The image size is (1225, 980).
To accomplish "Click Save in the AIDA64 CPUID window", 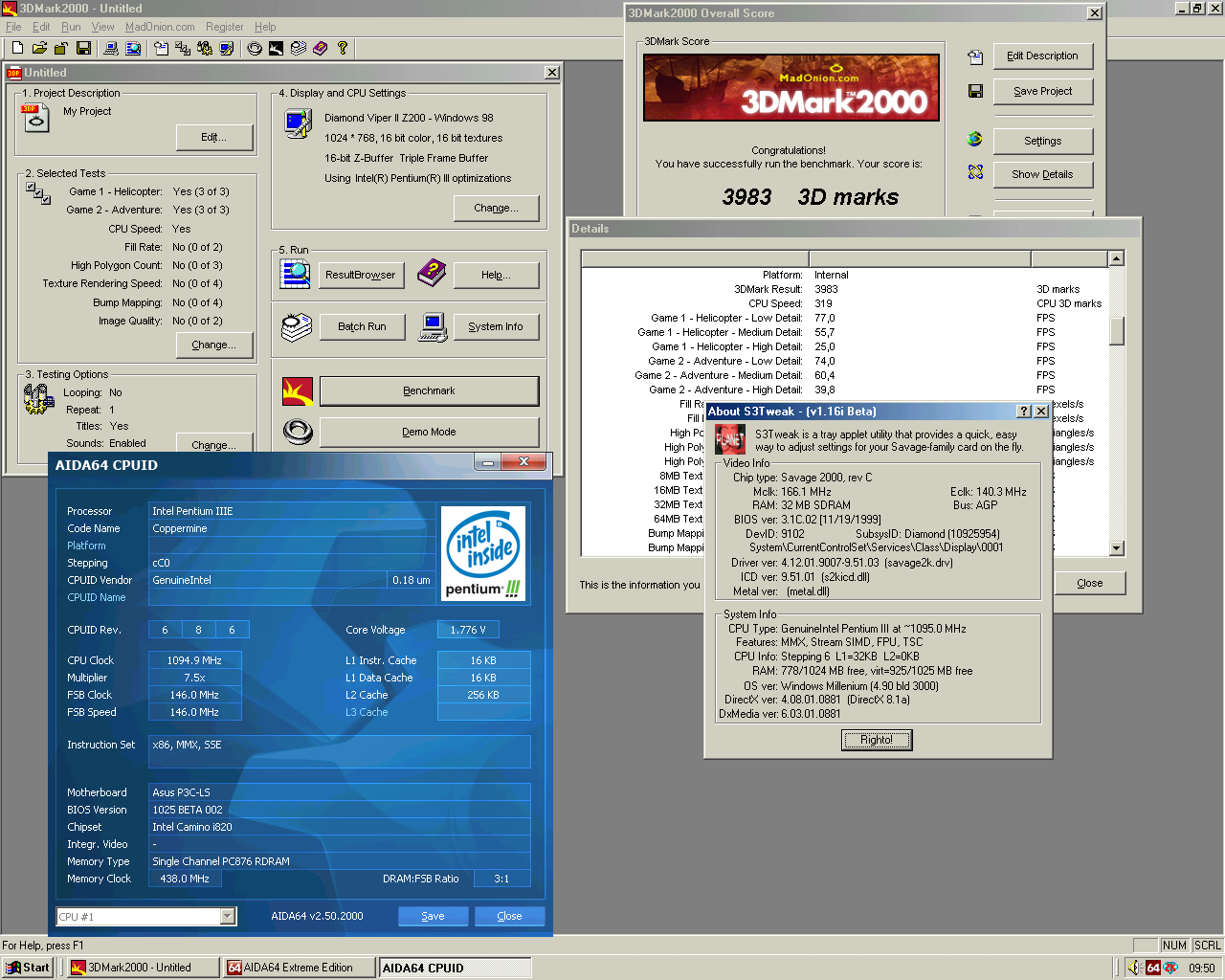I will pyautogui.click(x=434, y=917).
